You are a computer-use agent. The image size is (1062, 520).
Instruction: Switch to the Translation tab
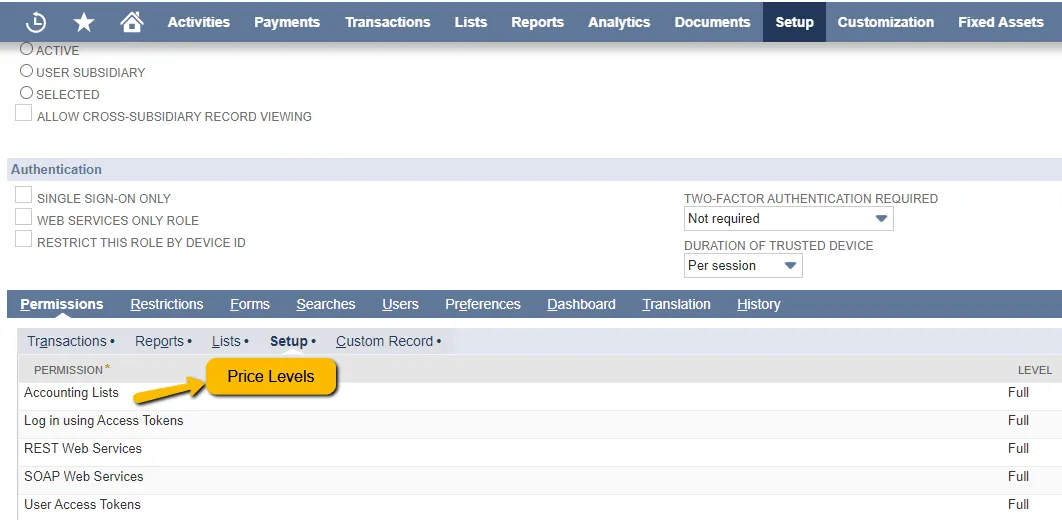point(677,304)
